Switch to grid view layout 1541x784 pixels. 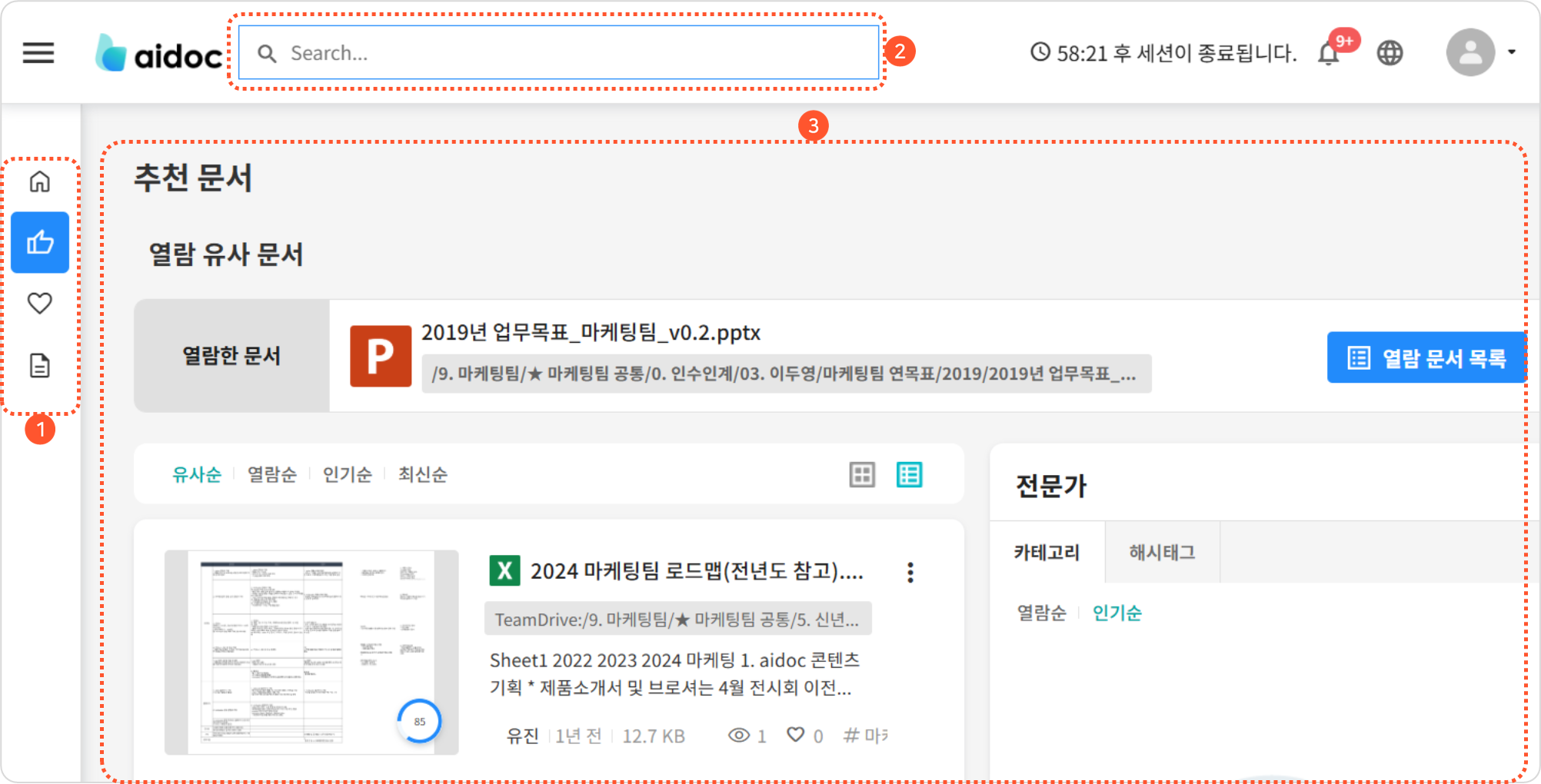click(862, 475)
